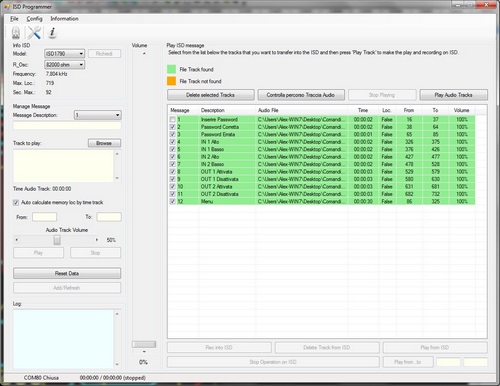Select the 'OUT 2 Attivata' row
The height and width of the screenshot is (386, 500).
click(322, 186)
